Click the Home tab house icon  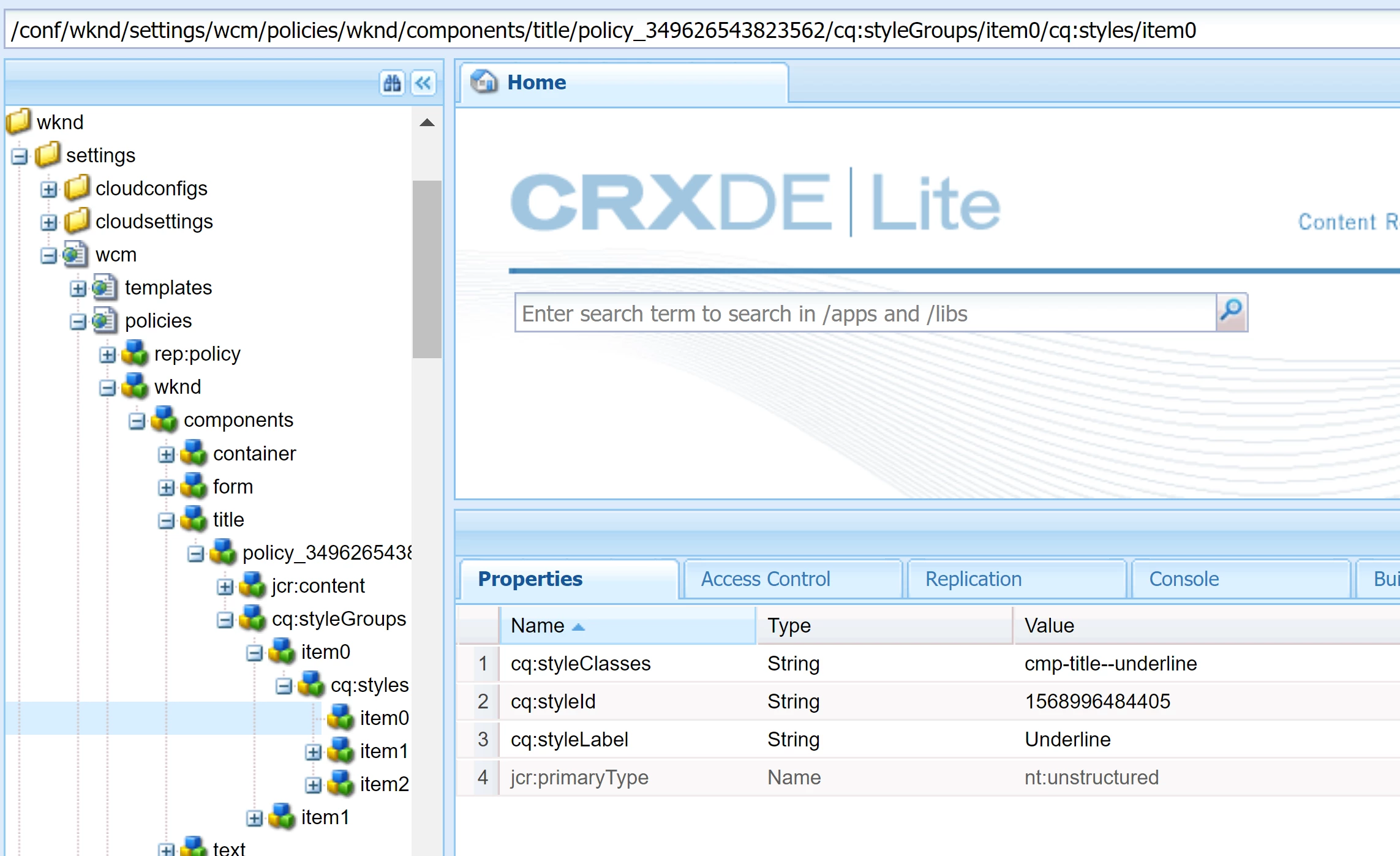[484, 81]
